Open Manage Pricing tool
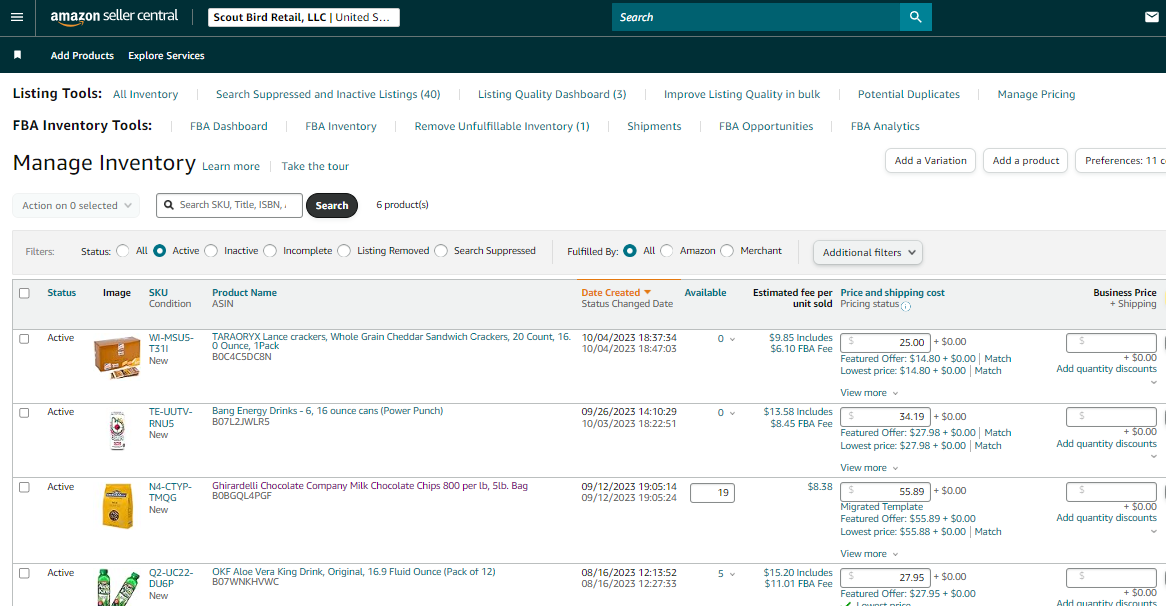This screenshot has height=606, width=1166. 1036,94
